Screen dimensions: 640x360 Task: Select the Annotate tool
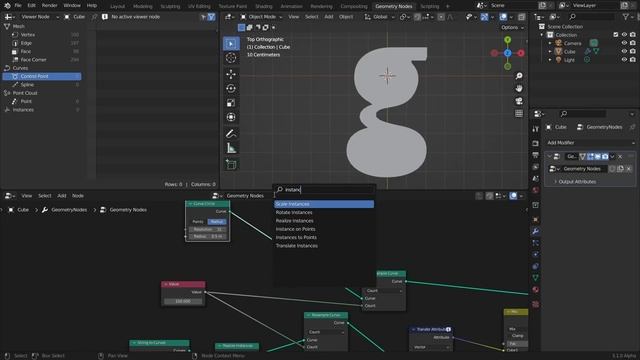pos(231,133)
